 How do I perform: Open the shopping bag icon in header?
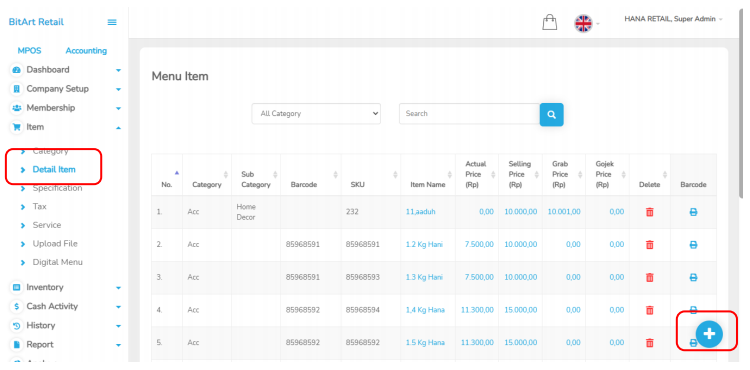550,22
